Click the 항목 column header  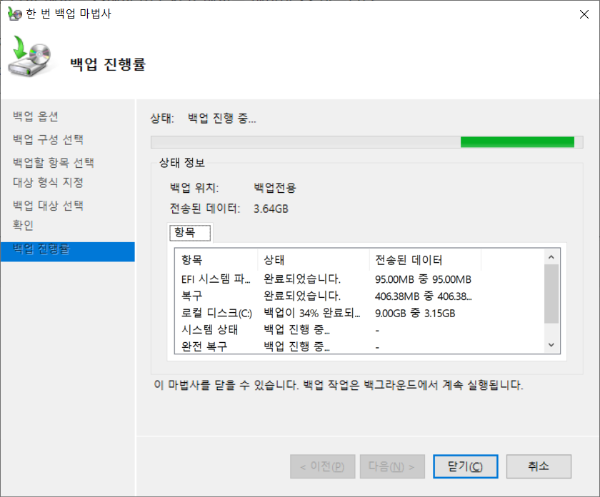[x=216, y=260]
